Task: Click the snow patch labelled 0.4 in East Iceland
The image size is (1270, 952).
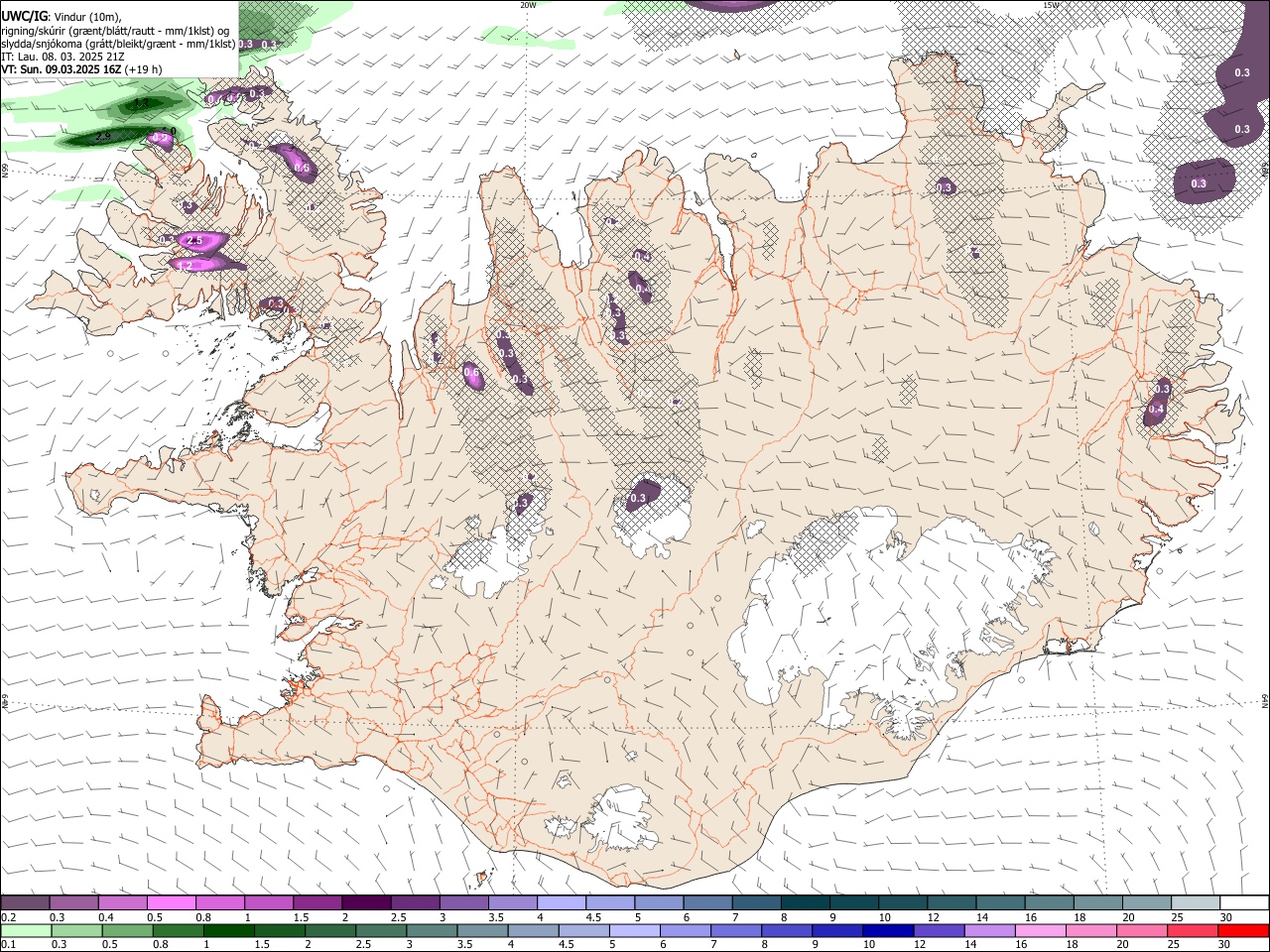Action: click(x=1157, y=408)
